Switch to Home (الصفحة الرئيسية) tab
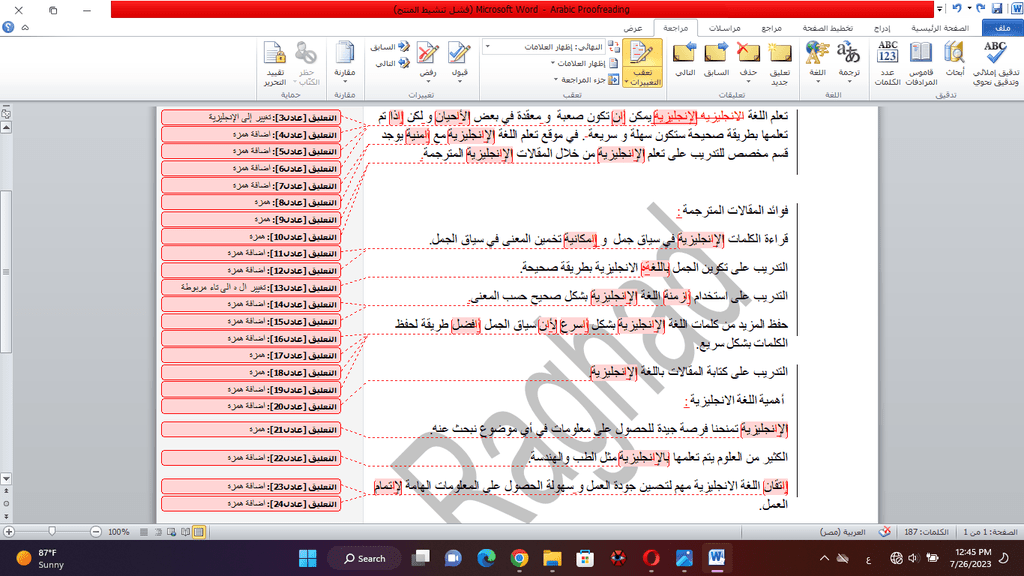Image resolution: width=1024 pixels, height=576 pixels. point(940,28)
